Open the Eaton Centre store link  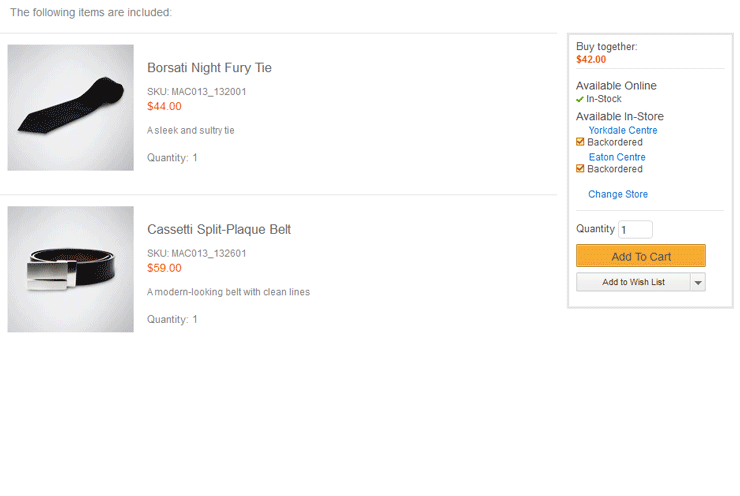click(x=616, y=157)
